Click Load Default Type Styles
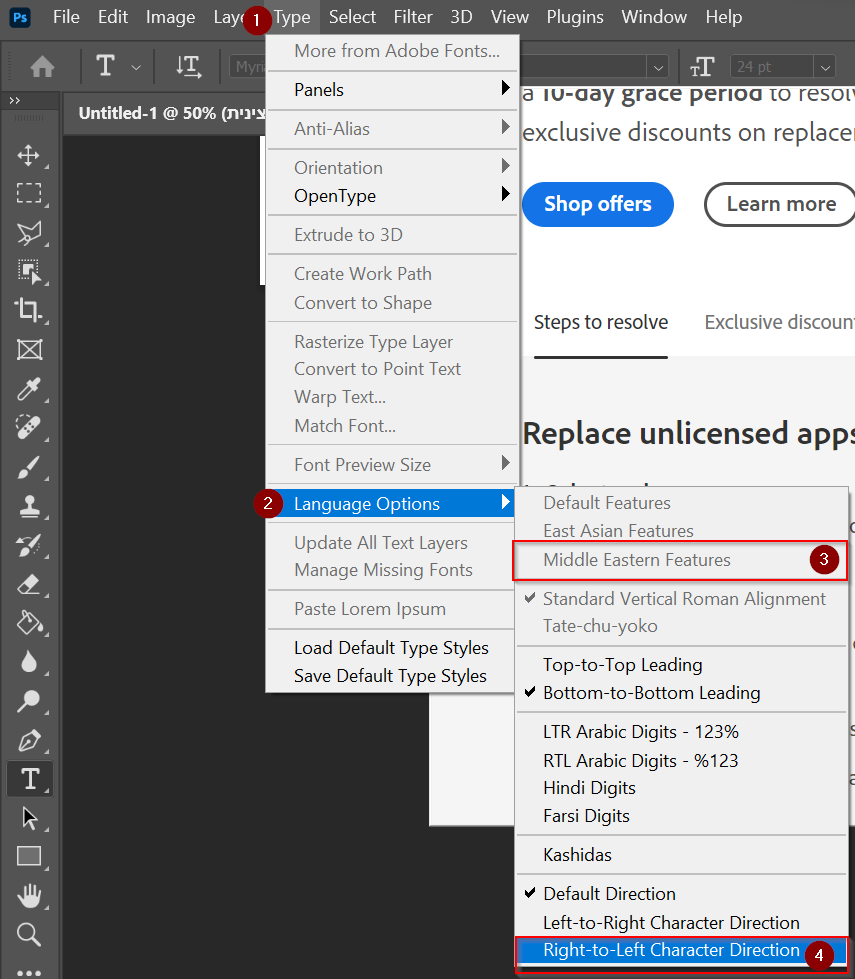Viewport: 855px width, 979px height. point(391,648)
